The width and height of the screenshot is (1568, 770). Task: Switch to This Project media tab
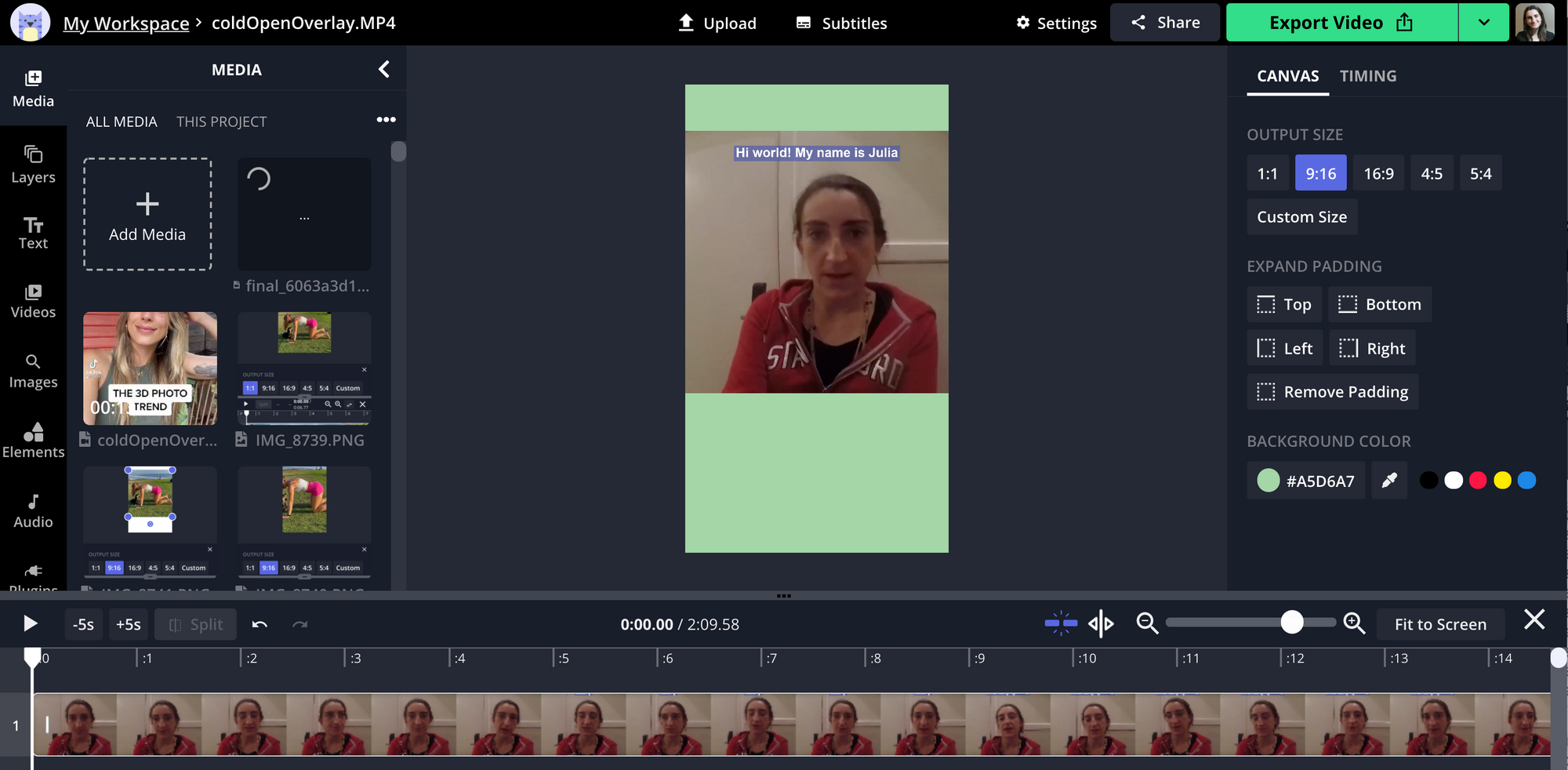[221, 122]
